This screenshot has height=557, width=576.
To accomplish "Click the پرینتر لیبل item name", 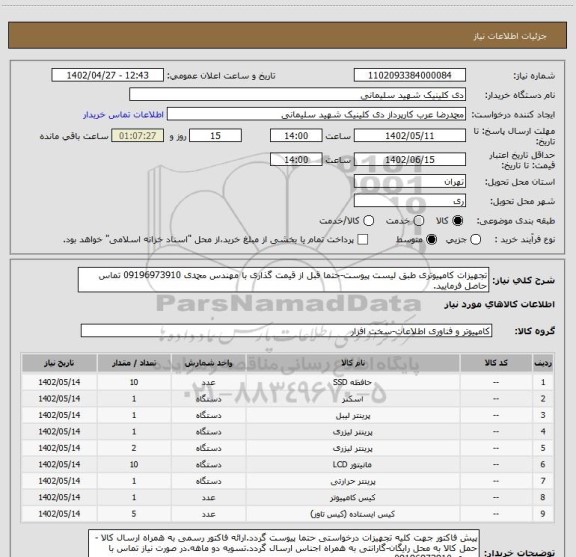I will (353, 415).
